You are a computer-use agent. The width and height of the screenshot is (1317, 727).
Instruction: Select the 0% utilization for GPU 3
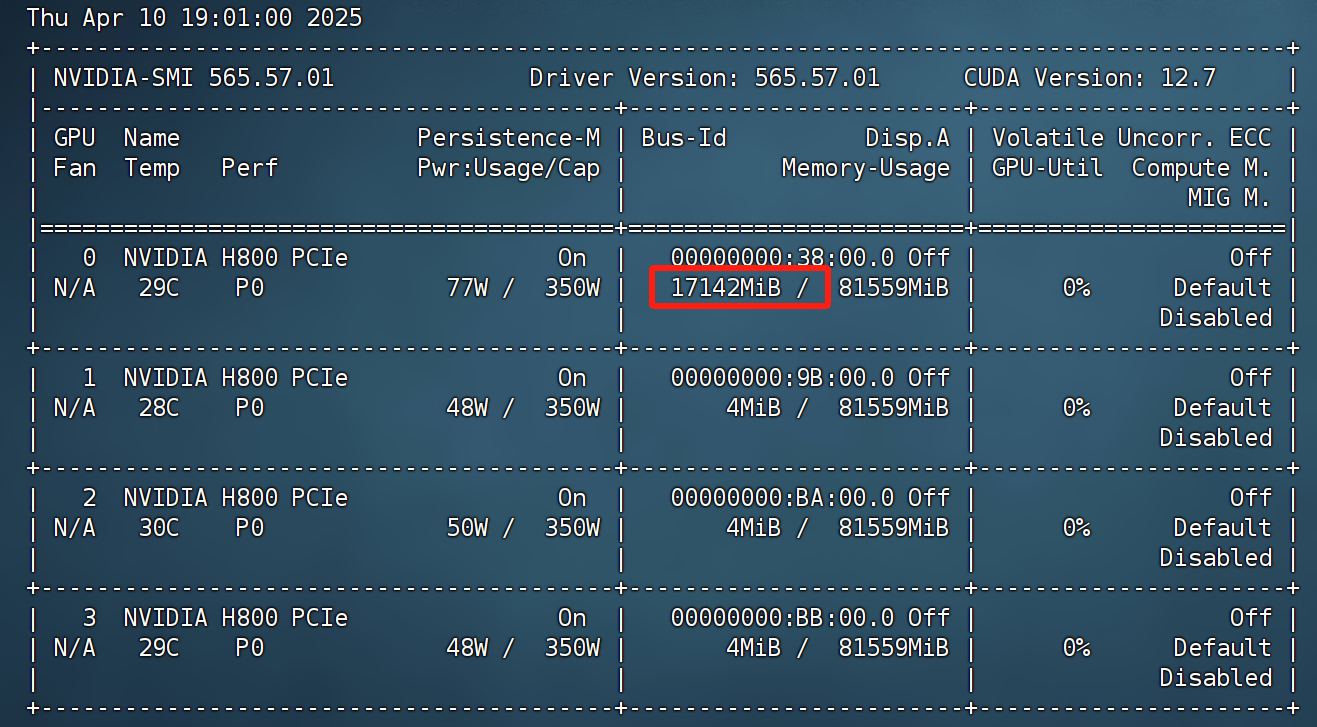pyautogui.click(x=1076, y=648)
